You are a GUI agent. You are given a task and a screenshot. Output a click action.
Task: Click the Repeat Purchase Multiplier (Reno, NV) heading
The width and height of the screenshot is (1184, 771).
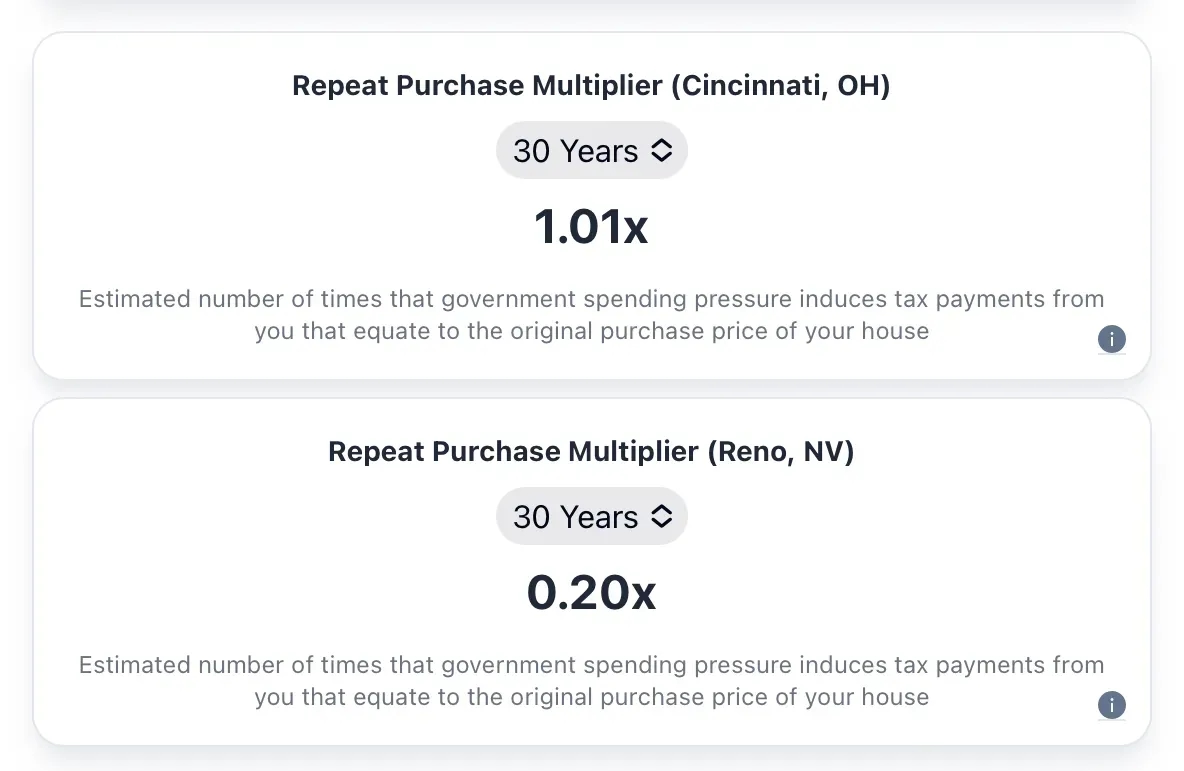pyautogui.click(x=591, y=451)
